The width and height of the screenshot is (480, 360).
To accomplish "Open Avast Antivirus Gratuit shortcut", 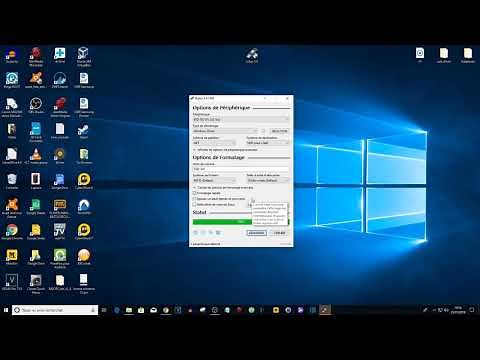I will click(x=12, y=208).
